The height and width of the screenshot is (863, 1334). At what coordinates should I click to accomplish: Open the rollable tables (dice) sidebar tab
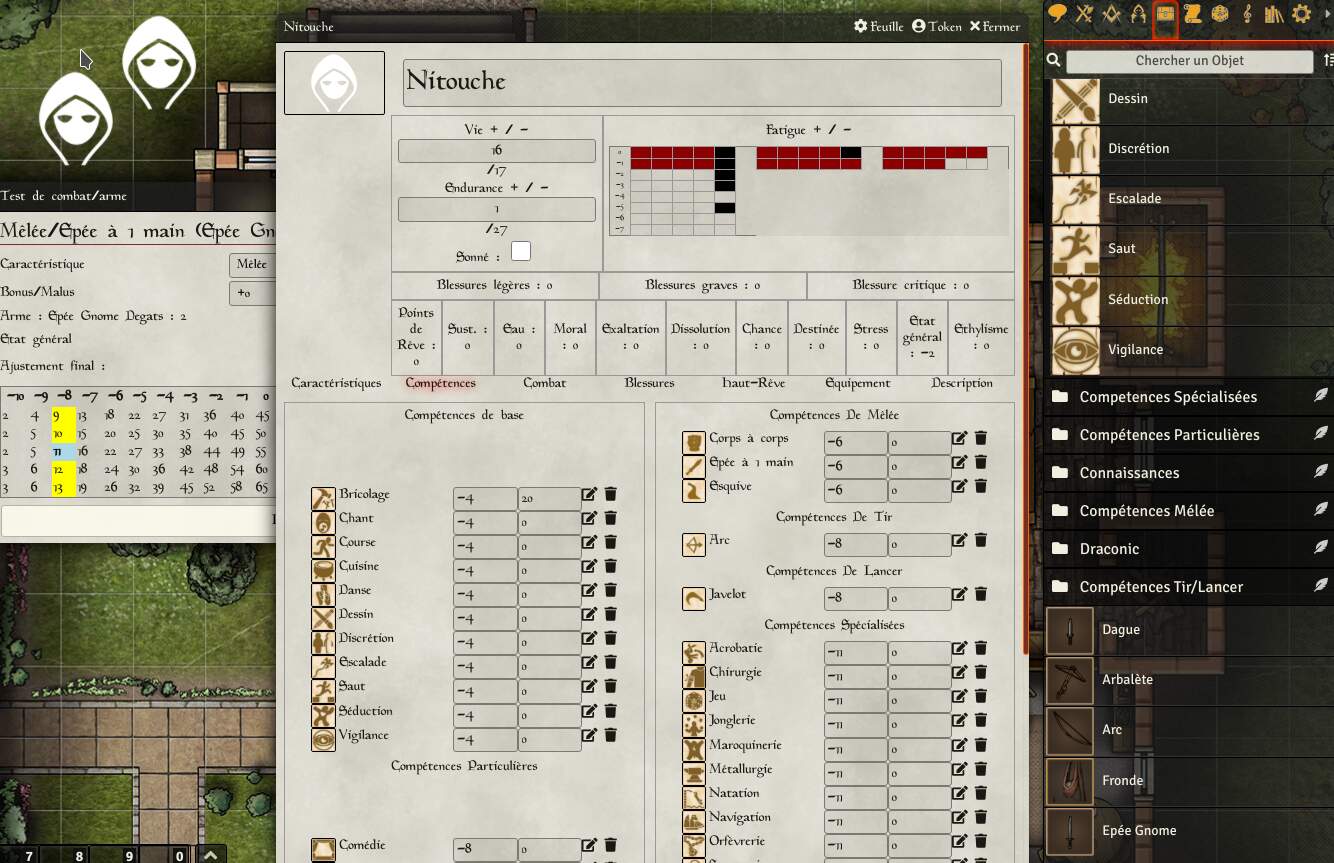coord(1219,14)
